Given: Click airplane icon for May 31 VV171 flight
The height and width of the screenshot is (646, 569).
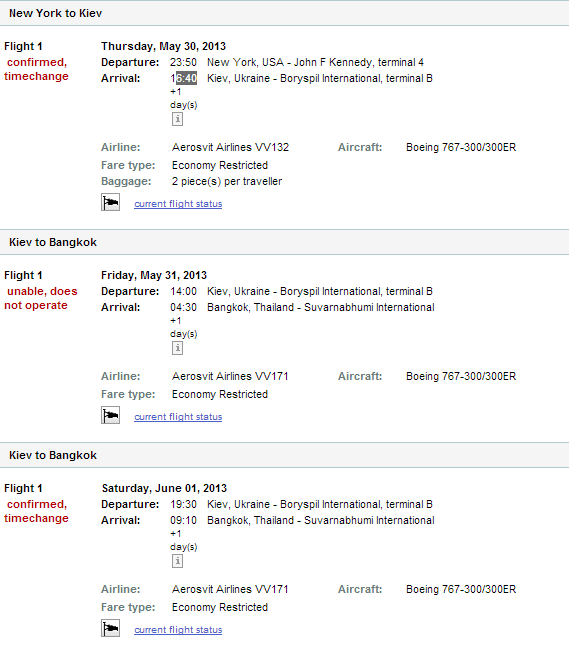Looking at the screenshot, I should pos(110,415).
